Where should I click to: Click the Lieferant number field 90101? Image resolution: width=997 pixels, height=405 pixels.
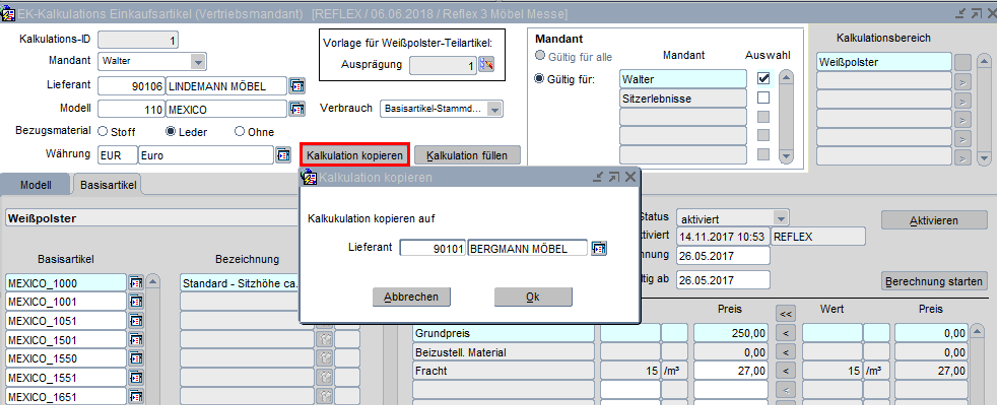pyautogui.click(x=432, y=248)
